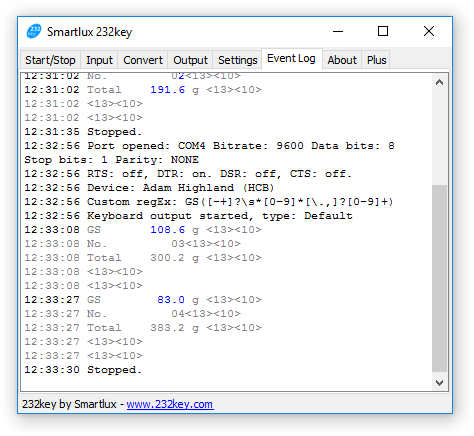Image resolution: width=474 pixels, height=436 pixels.
Task: Click the blue value 108.6 in the log
Action: point(167,230)
